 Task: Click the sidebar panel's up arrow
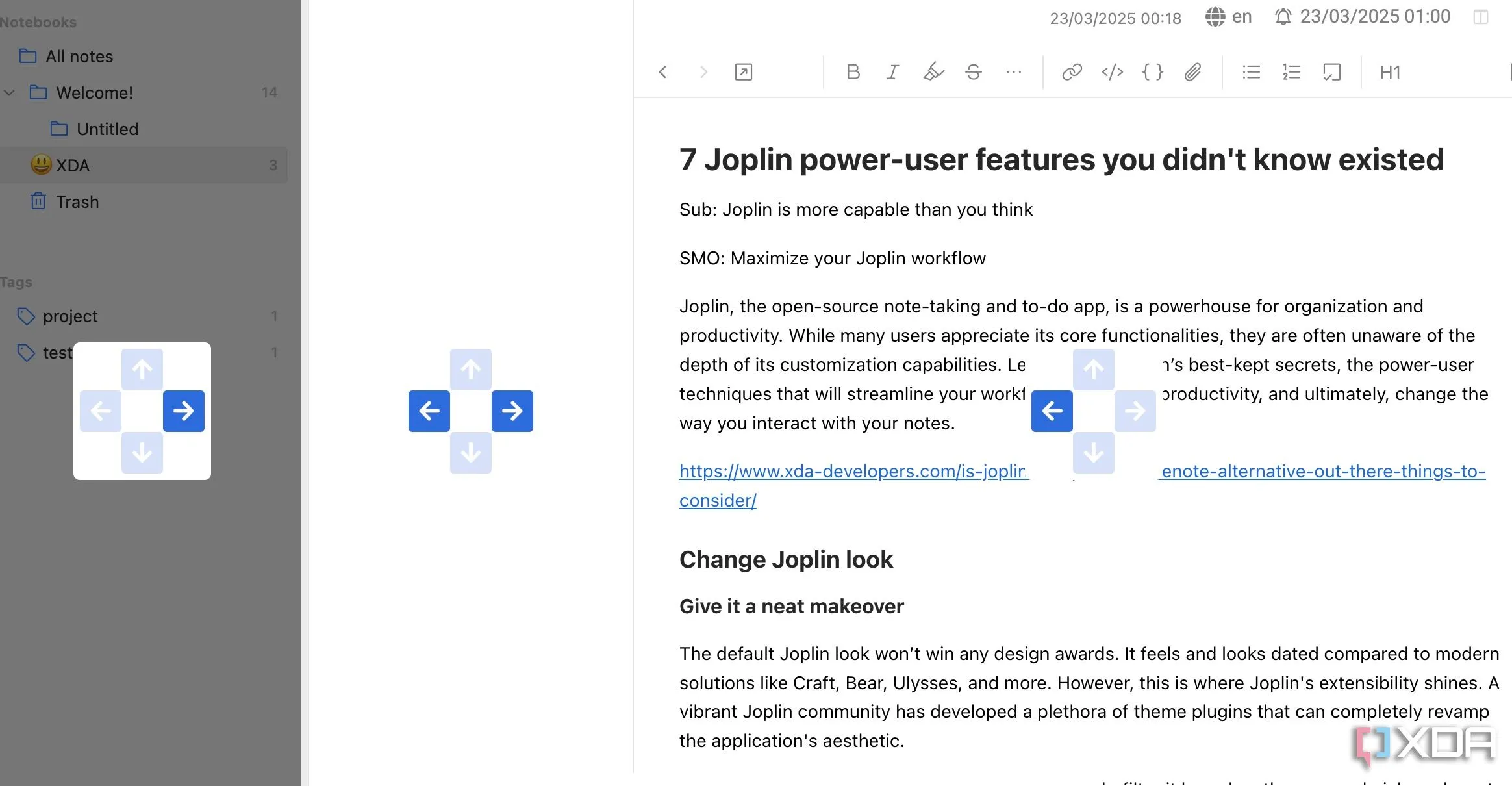pyautogui.click(x=142, y=370)
